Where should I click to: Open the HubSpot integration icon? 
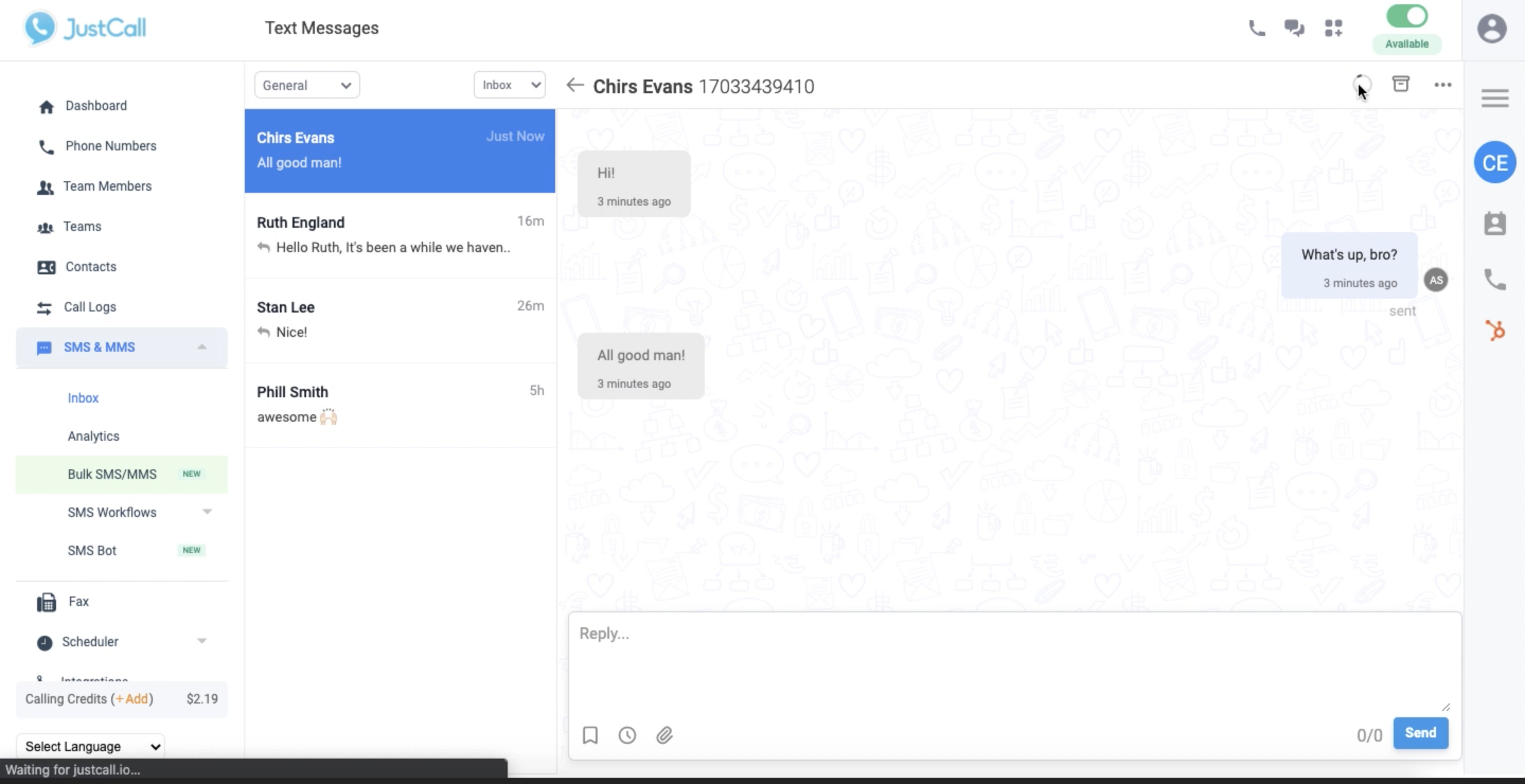click(1495, 329)
